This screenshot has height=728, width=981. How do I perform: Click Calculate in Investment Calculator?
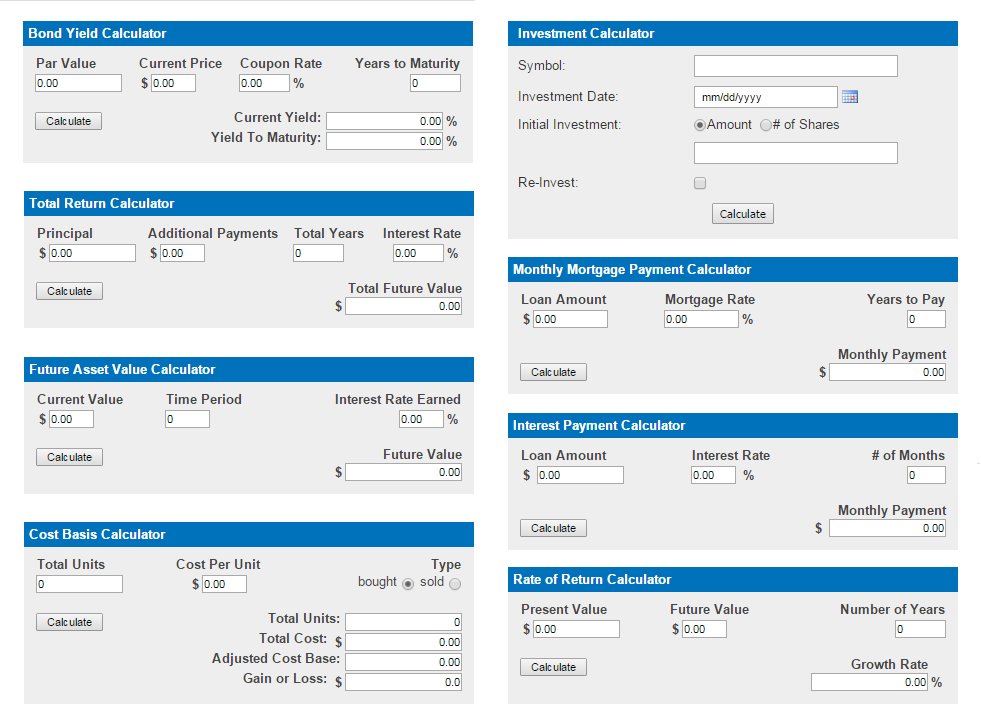[x=742, y=214]
